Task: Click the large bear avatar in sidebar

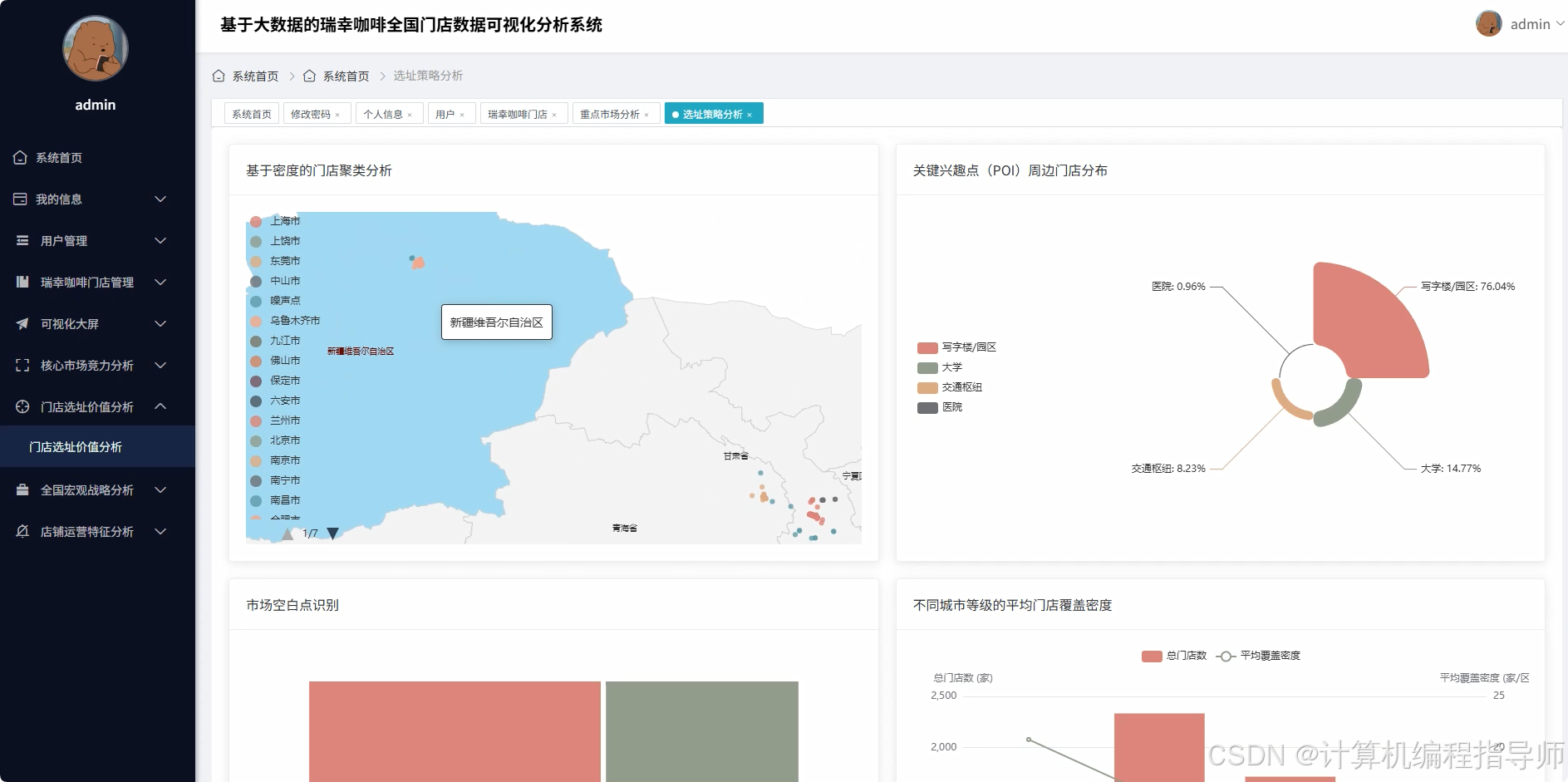Action: coord(96,48)
